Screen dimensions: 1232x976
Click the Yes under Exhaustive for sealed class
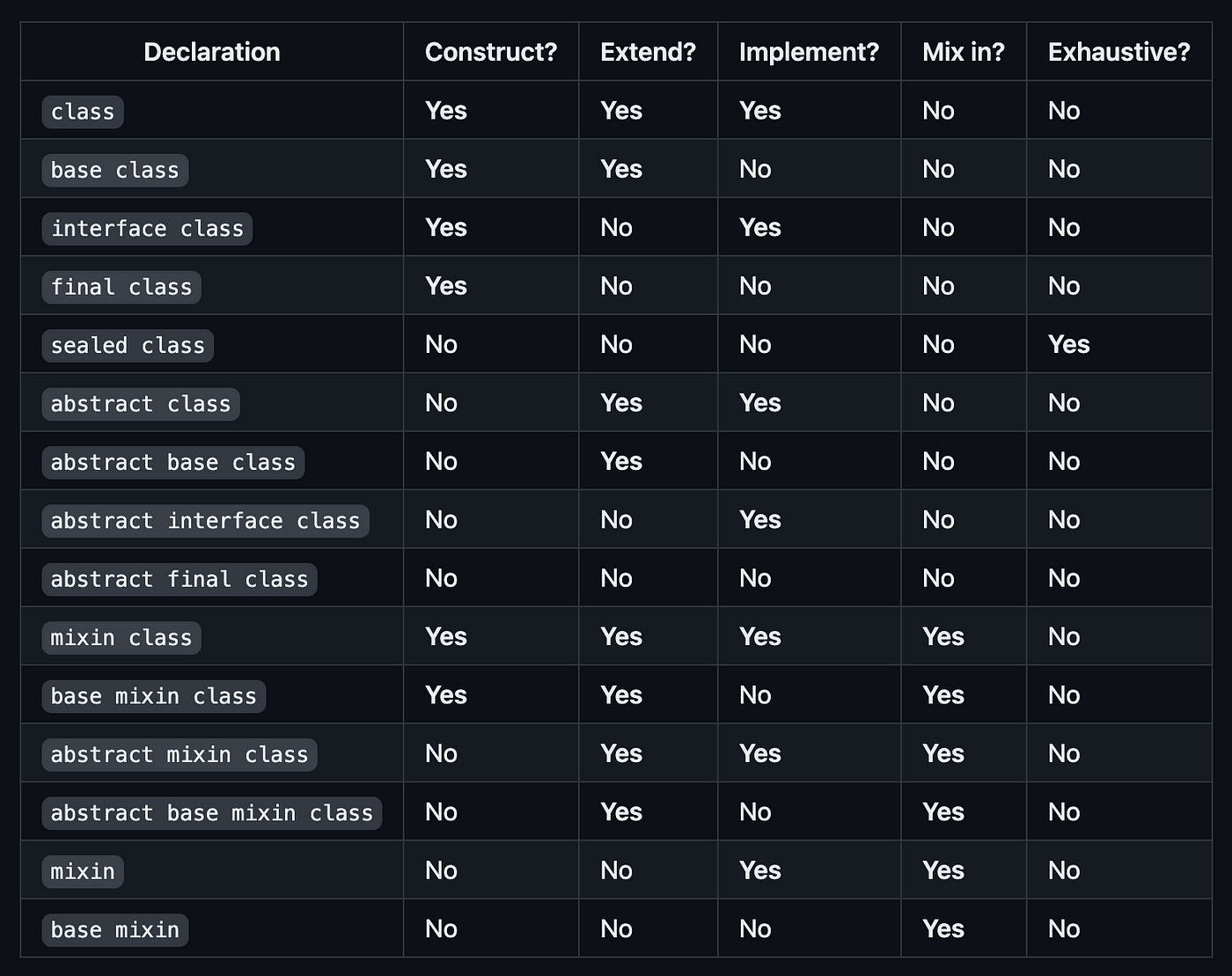[x=1069, y=344]
